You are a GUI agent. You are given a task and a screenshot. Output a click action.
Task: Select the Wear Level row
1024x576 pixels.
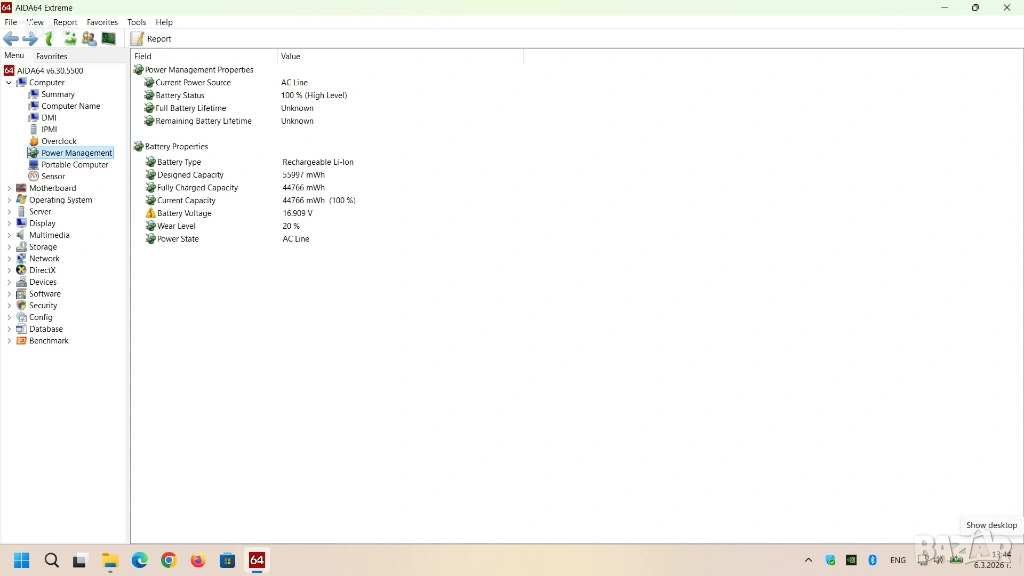coord(176,226)
